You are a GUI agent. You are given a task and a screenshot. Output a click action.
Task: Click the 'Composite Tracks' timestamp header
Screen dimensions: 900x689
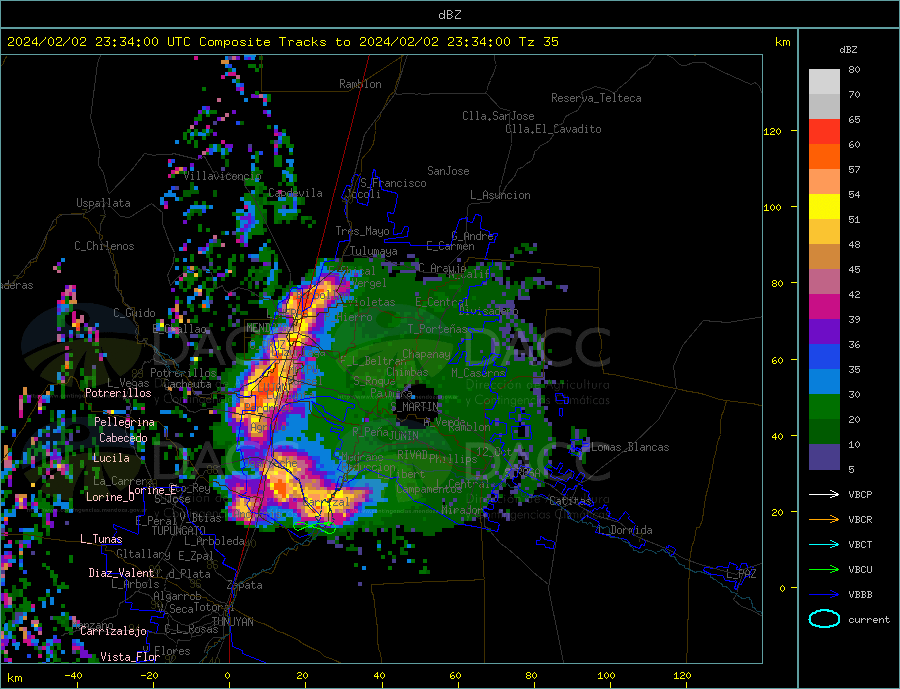(x=283, y=41)
